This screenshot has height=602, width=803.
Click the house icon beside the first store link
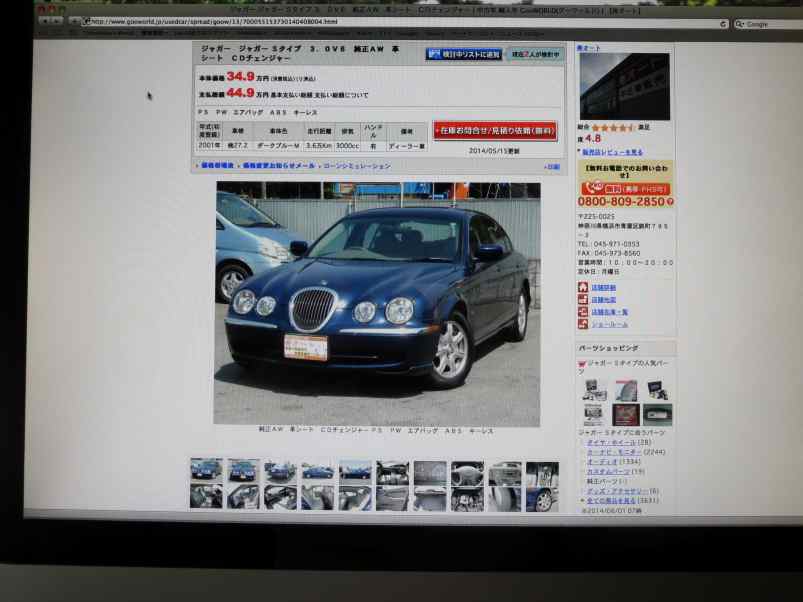click(x=583, y=287)
